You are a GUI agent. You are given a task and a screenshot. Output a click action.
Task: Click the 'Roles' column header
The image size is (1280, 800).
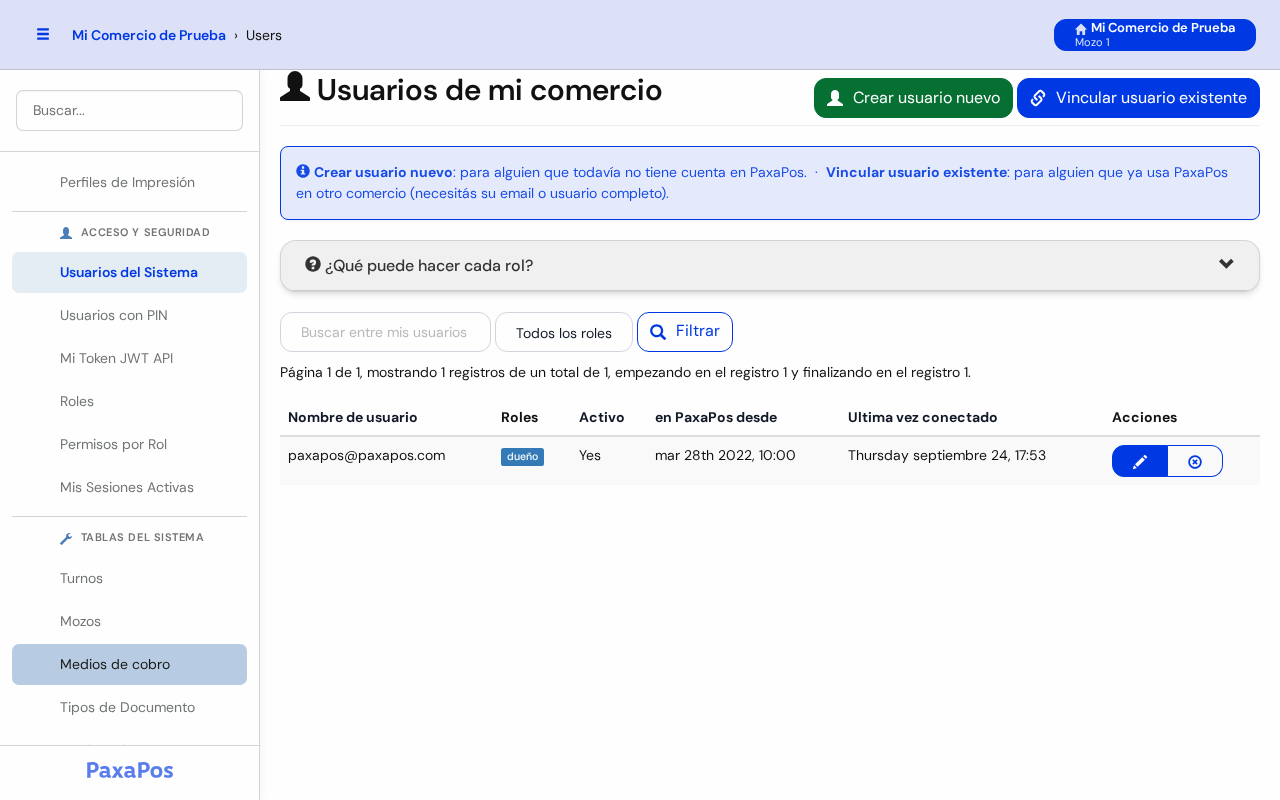[519, 417]
